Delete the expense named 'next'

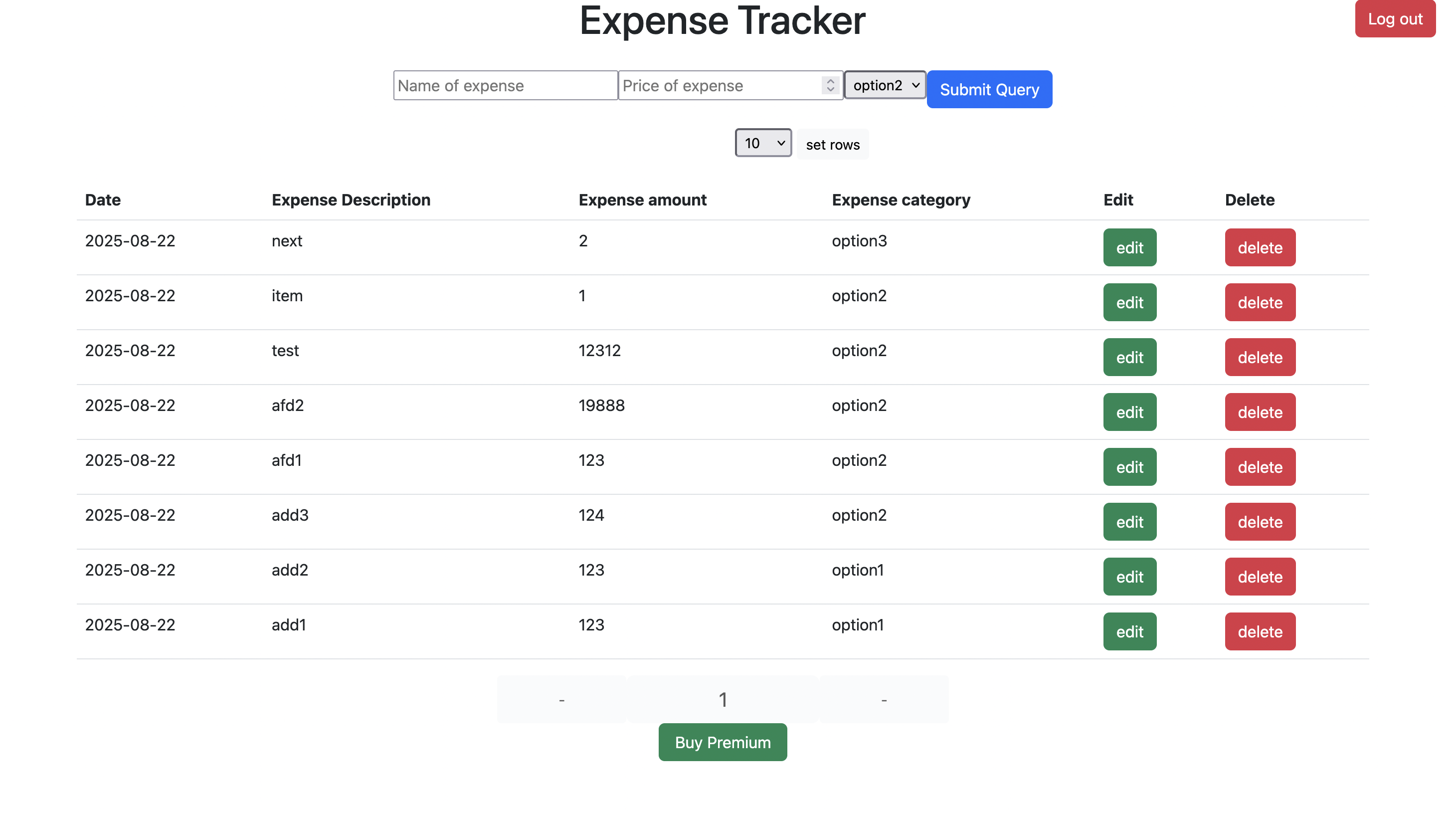[1260, 247]
